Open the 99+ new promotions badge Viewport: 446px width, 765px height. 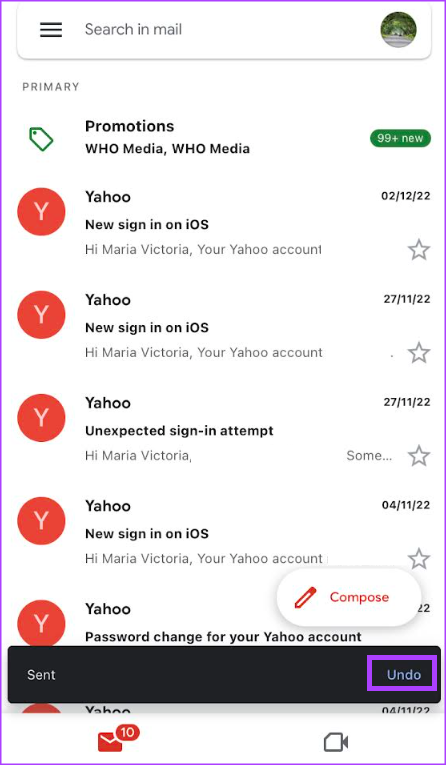tap(400, 138)
